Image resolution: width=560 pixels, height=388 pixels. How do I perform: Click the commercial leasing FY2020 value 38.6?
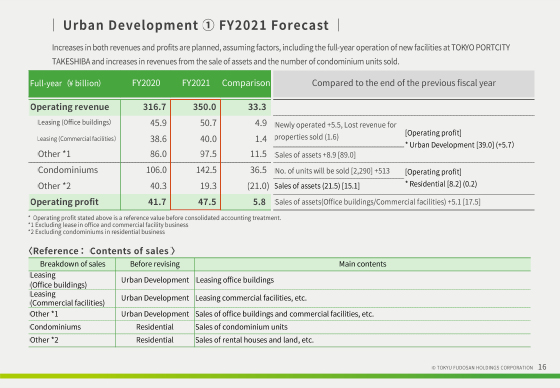(158, 139)
